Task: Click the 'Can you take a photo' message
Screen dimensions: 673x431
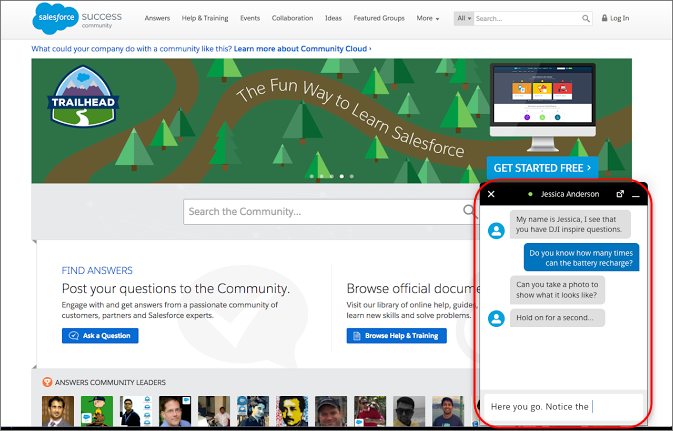Action: tap(557, 290)
